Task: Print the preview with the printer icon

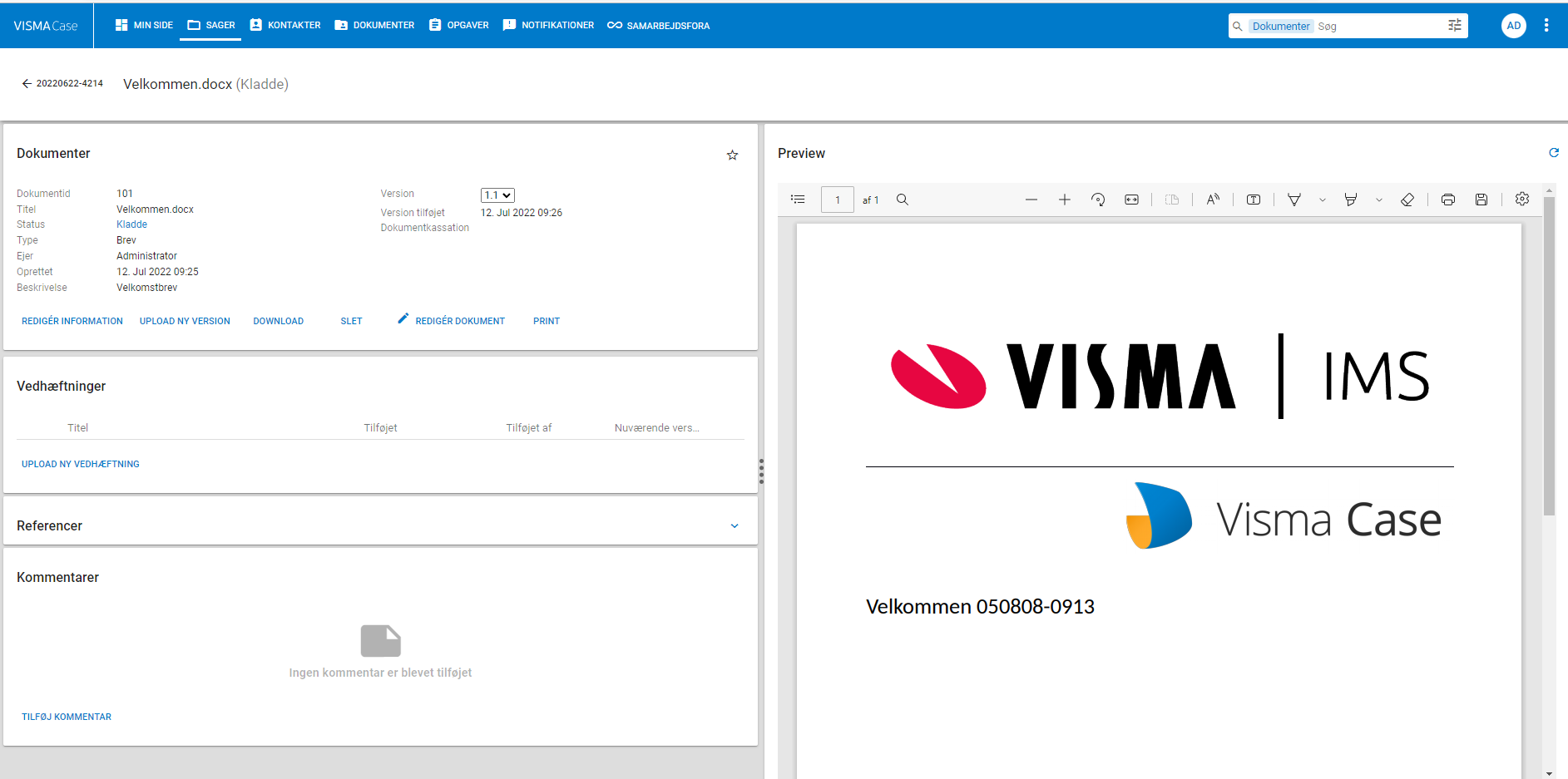Action: (1448, 200)
